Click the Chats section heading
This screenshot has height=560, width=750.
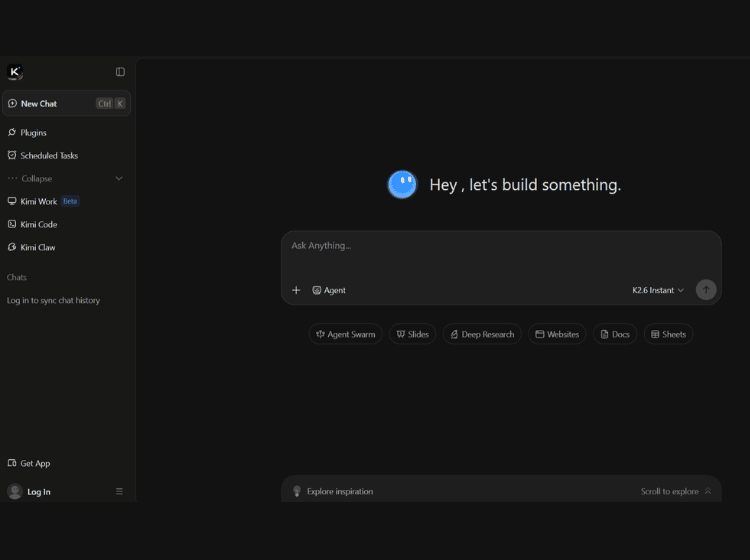tap(16, 277)
